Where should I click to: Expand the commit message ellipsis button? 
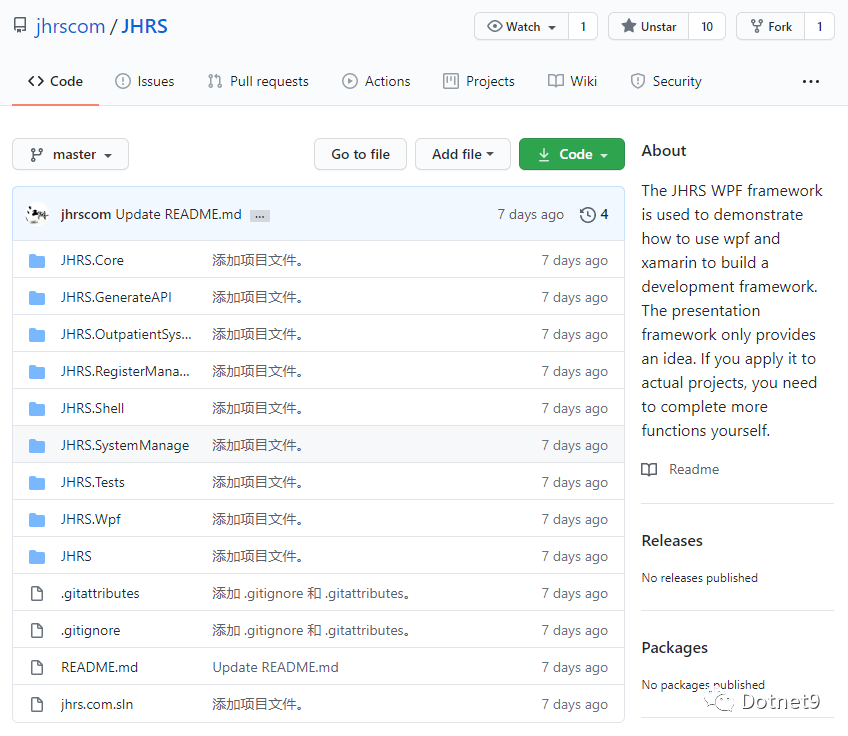coord(260,216)
